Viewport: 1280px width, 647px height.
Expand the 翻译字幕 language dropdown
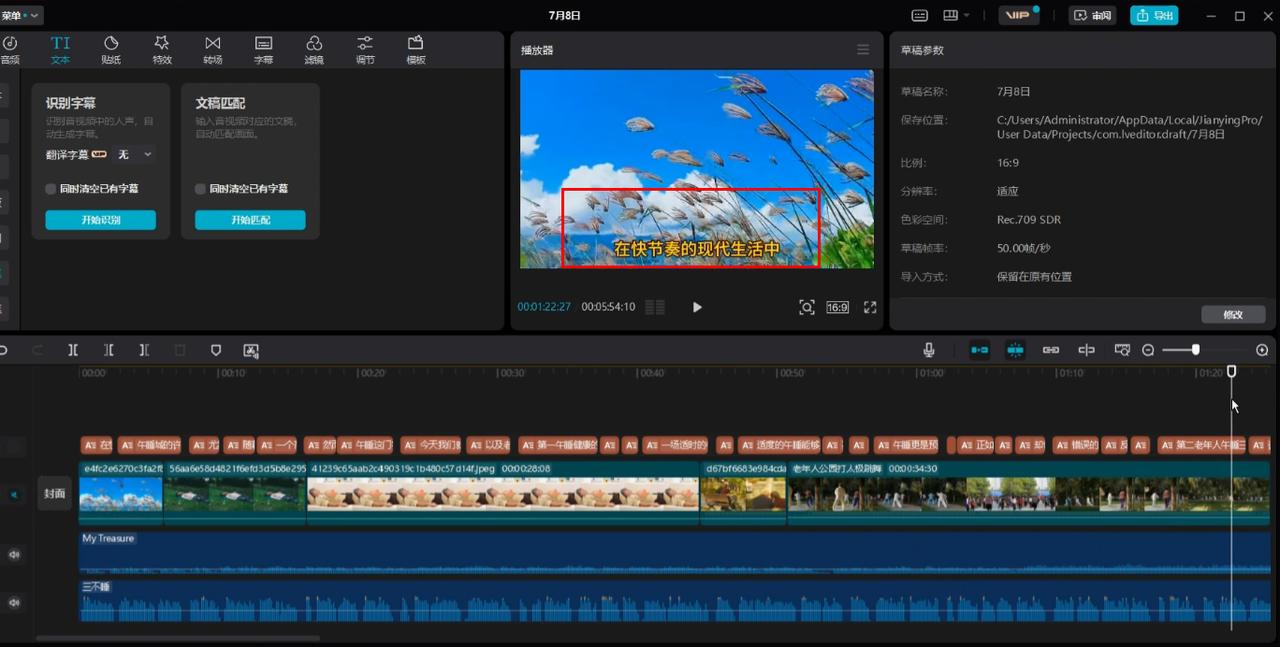(135, 155)
